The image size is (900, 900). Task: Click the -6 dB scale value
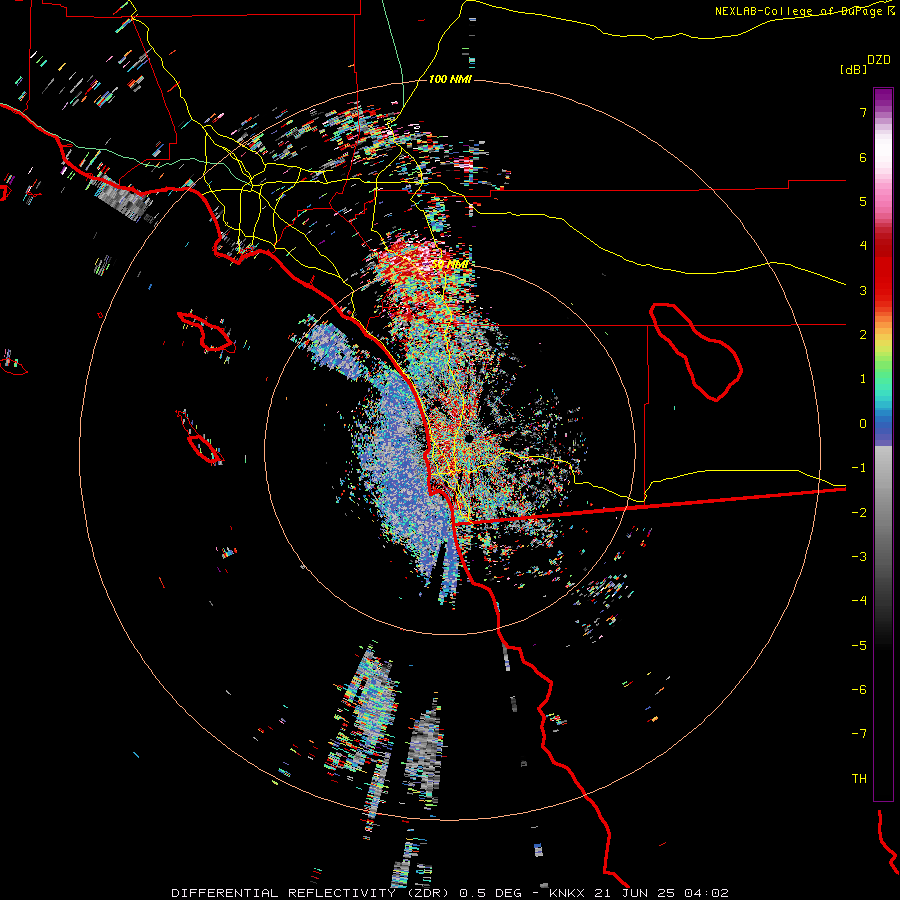tap(859, 689)
